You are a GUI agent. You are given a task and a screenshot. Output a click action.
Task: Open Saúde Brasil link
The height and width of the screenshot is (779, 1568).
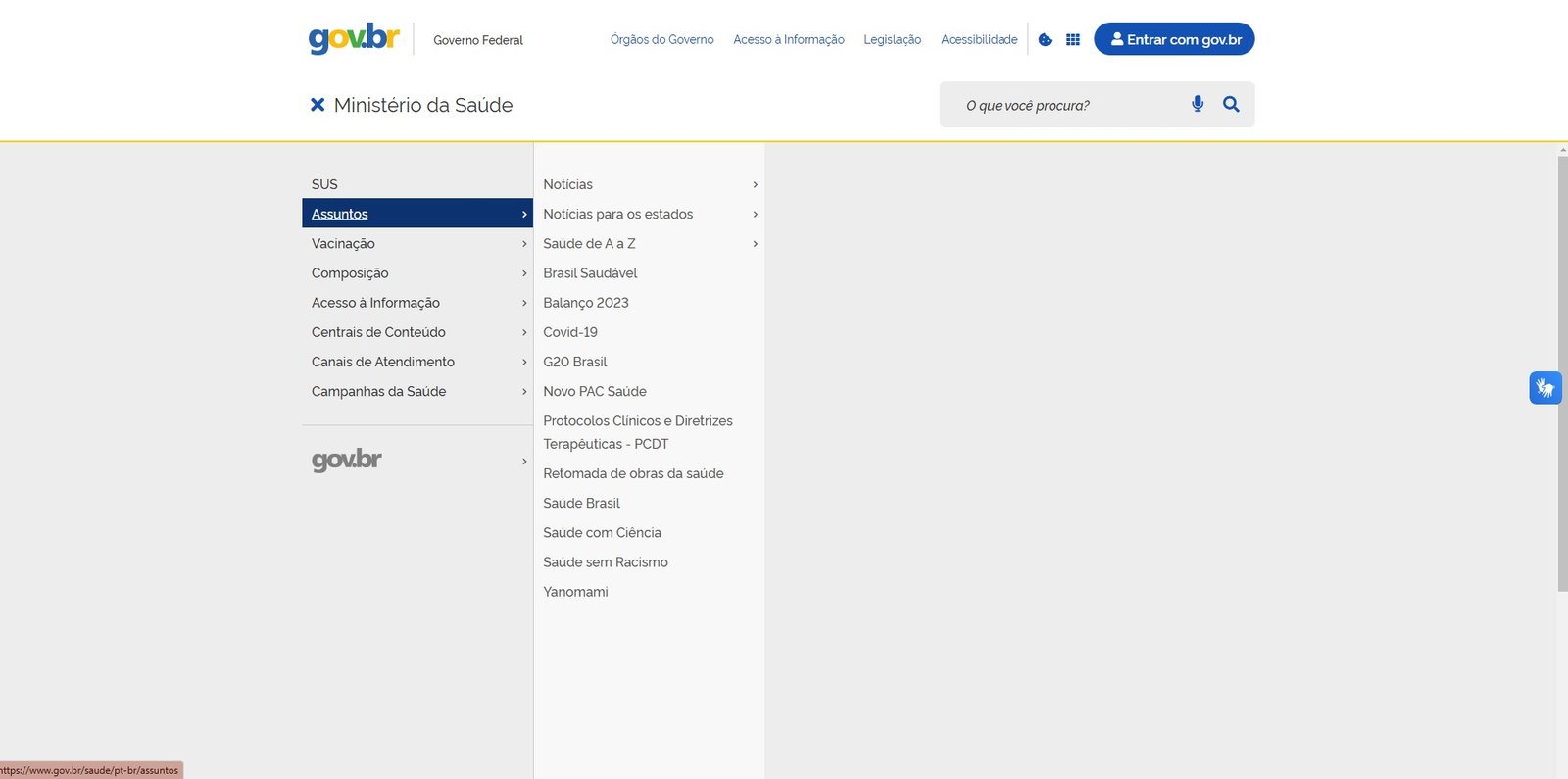point(581,503)
